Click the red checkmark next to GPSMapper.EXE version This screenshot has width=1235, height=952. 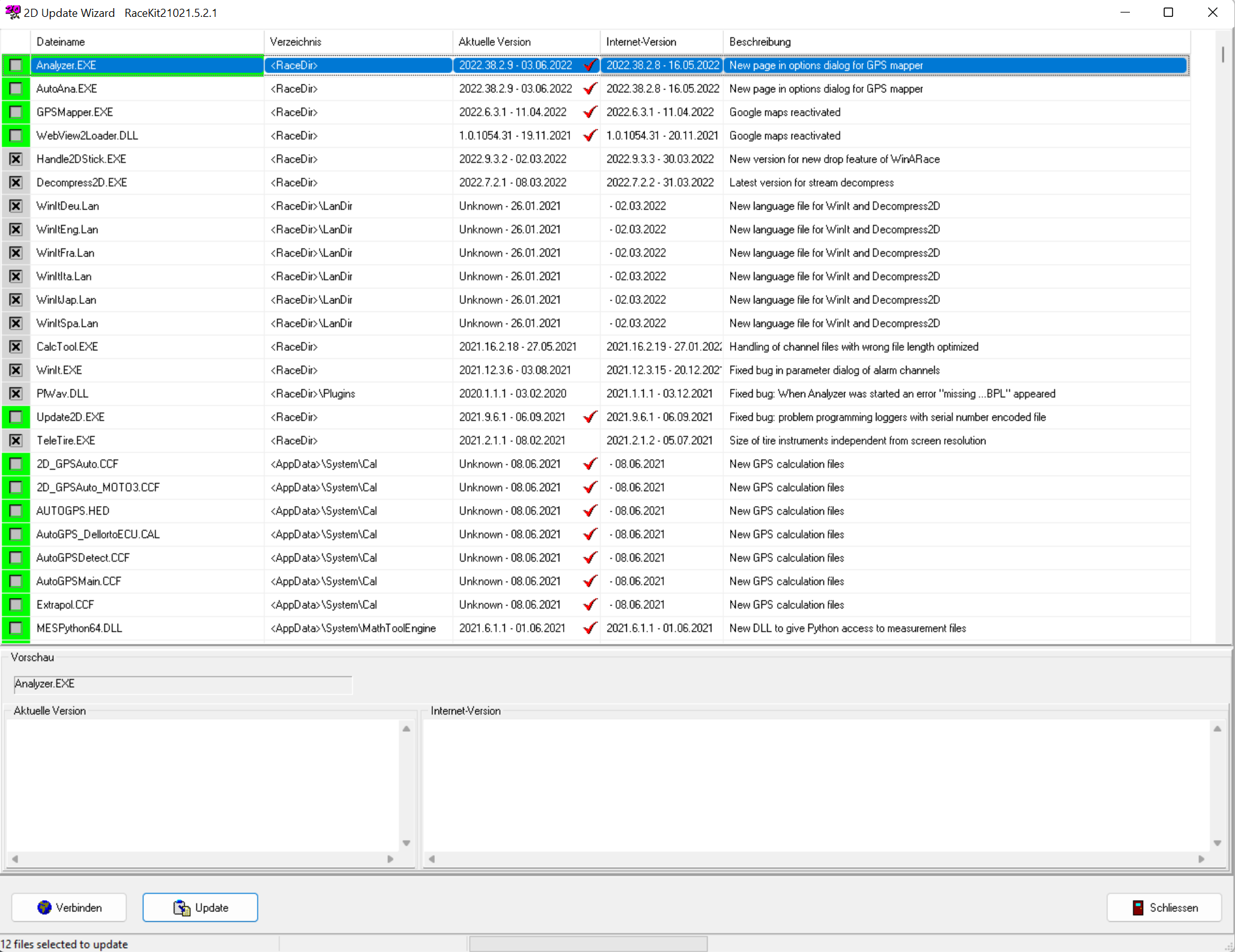click(x=589, y=112)
